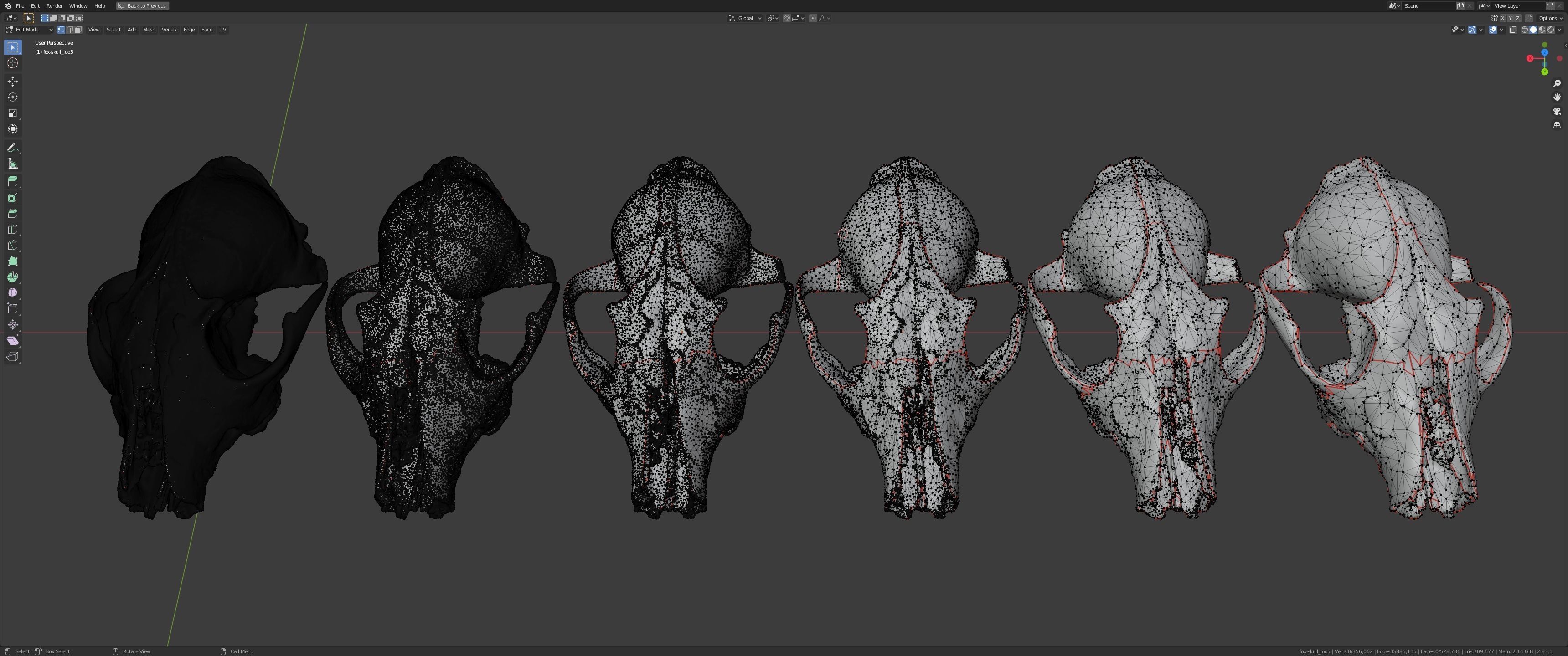Open the Vertex menu
Screen dimensions: 1568x656
coord(169,29)
